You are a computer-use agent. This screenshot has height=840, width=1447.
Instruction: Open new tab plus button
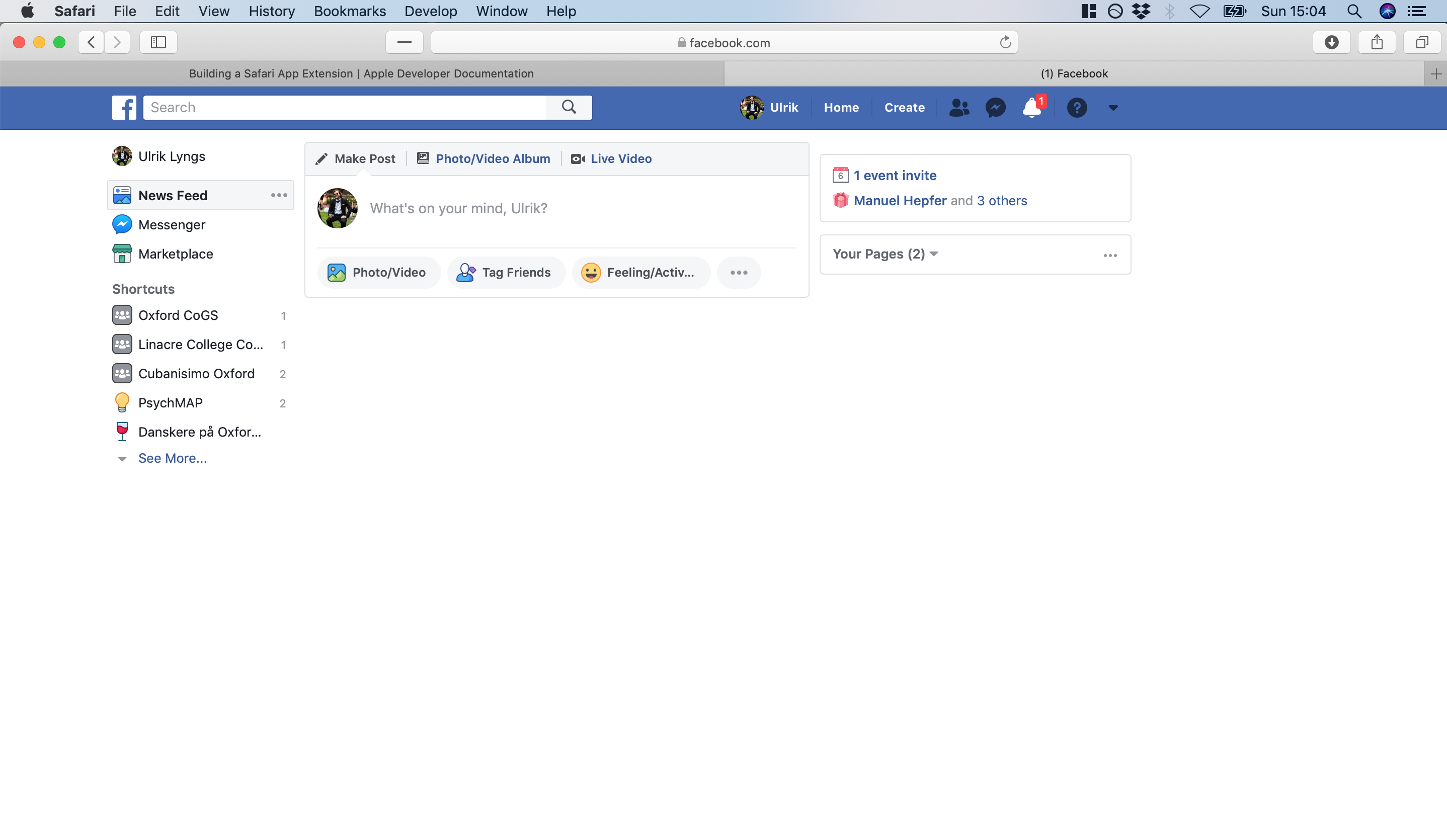tap(1435, 73)
